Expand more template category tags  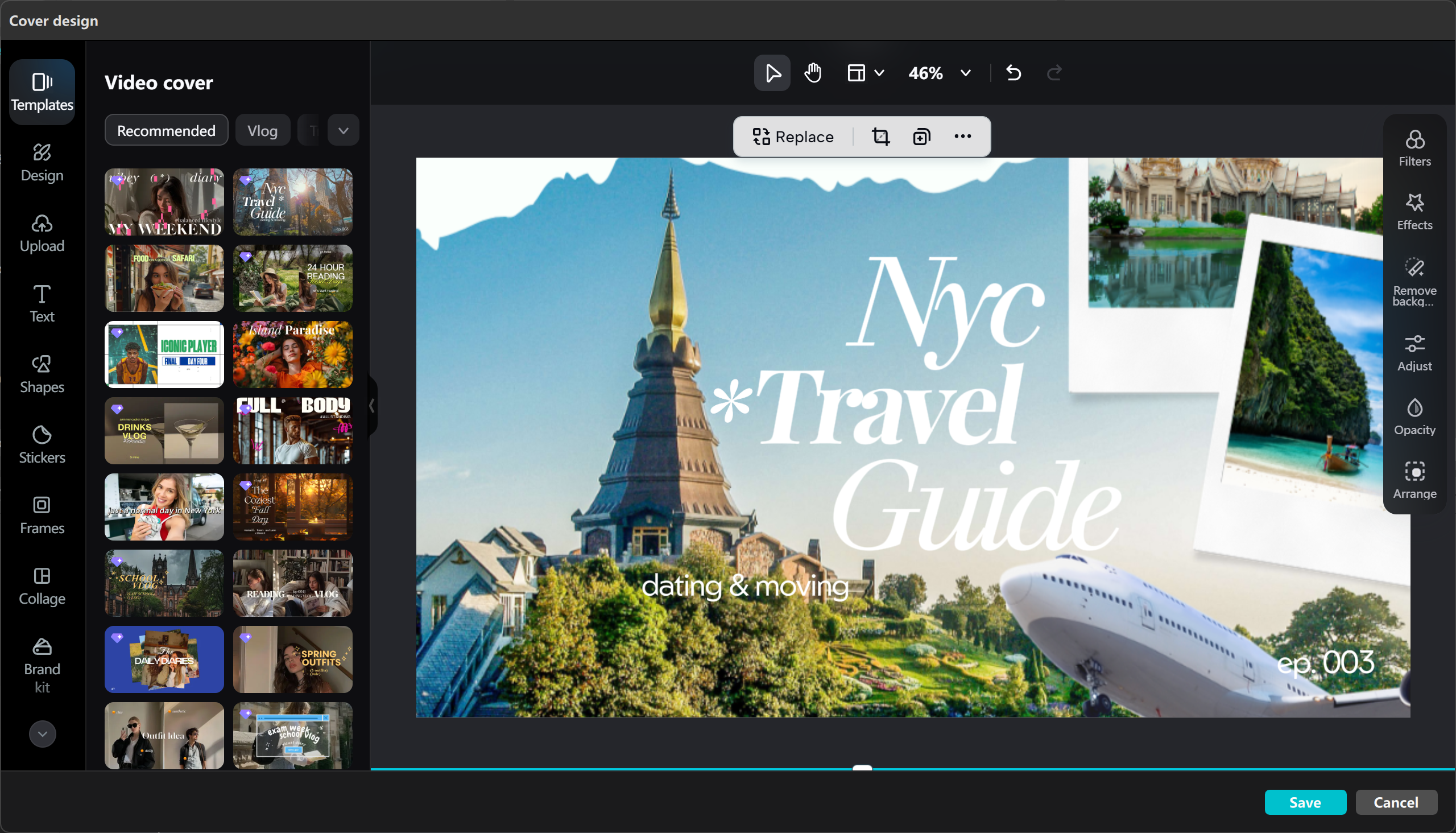pos(343,130)
